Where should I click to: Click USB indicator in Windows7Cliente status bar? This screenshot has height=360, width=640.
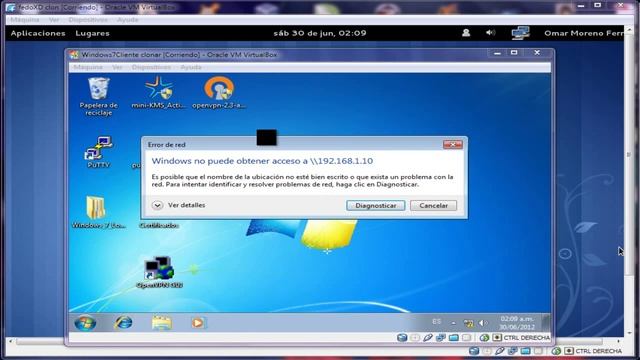(x=428, y=338)
